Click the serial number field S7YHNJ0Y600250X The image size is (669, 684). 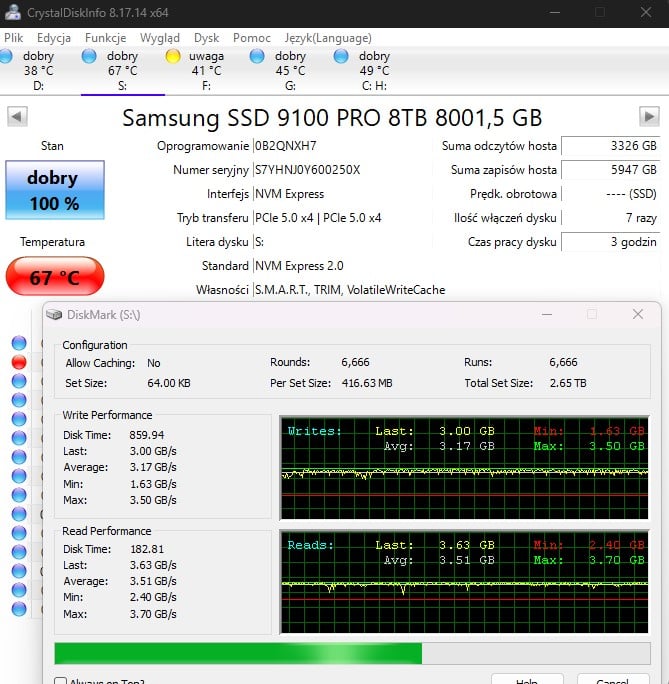tap(306, 170)
